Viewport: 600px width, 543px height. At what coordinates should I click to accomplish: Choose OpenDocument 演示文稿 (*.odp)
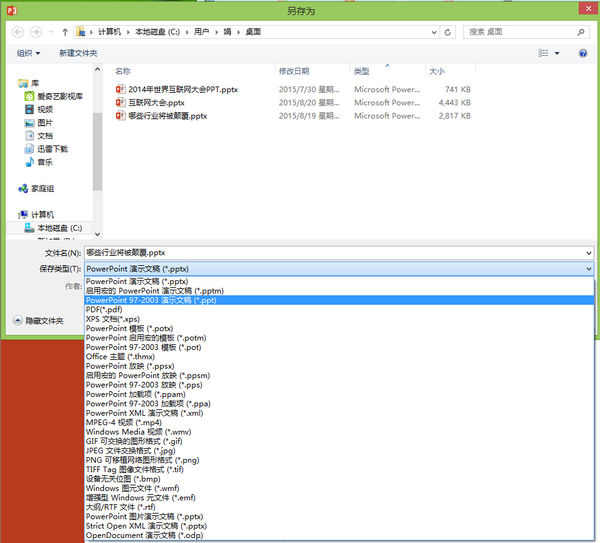pos(339,535)
